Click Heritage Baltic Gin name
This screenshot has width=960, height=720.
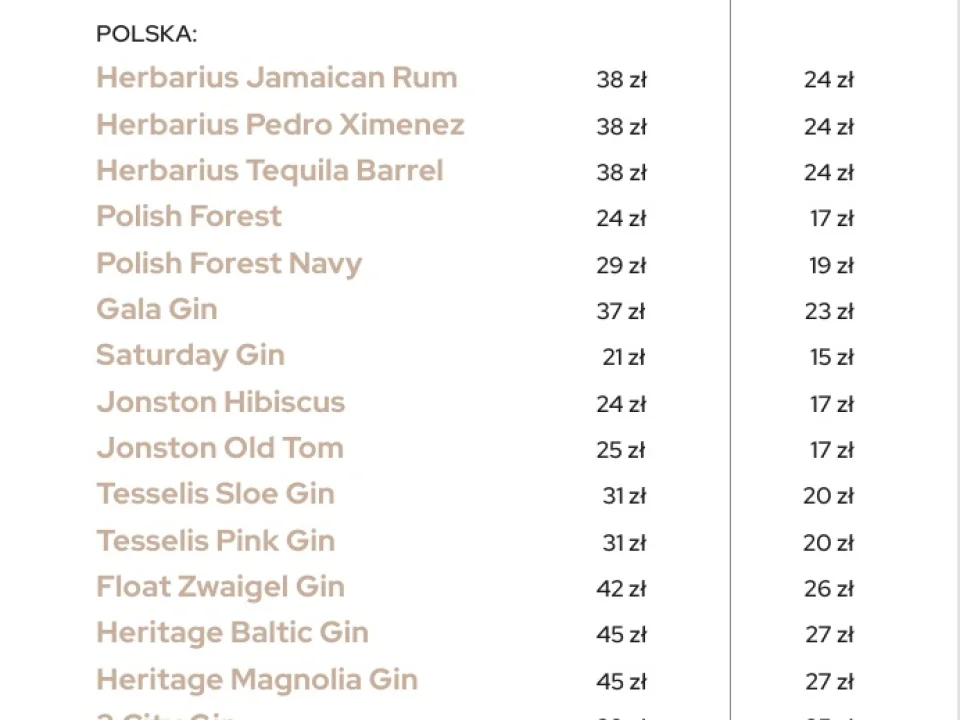pos(233,633)
